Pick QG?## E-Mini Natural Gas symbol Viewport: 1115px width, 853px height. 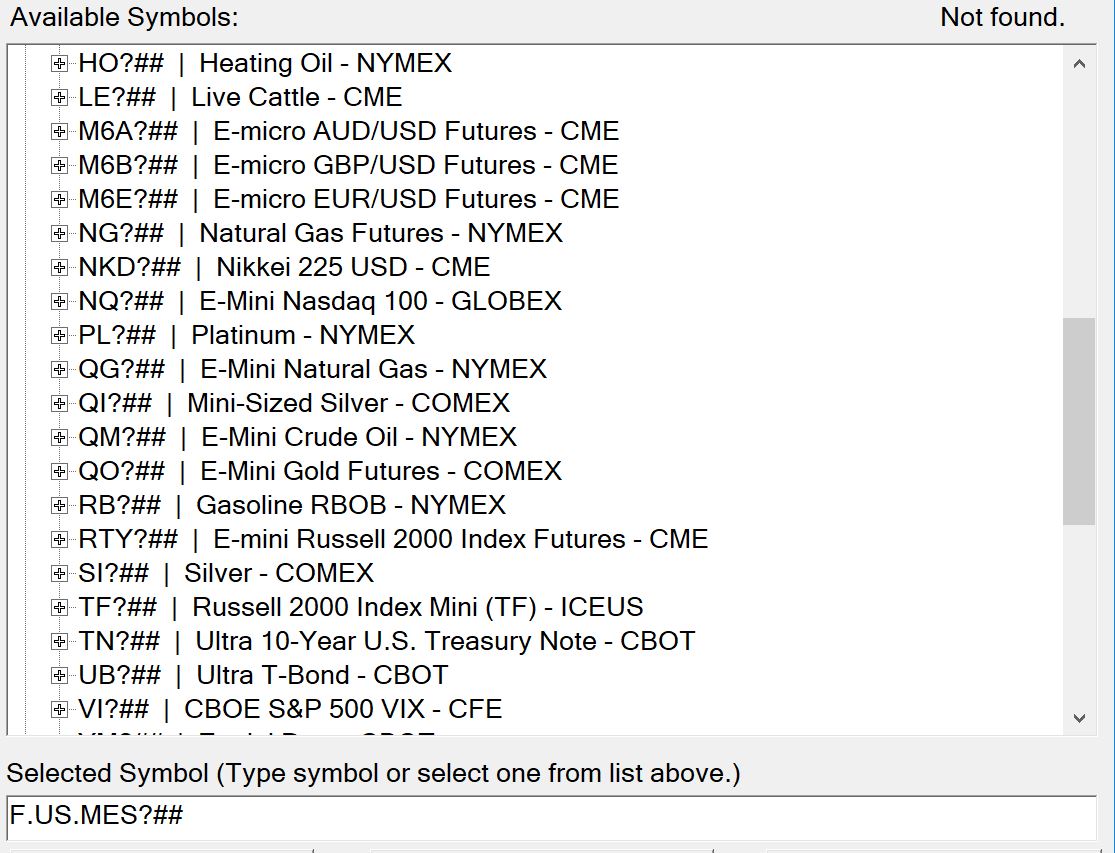(312, 370)
